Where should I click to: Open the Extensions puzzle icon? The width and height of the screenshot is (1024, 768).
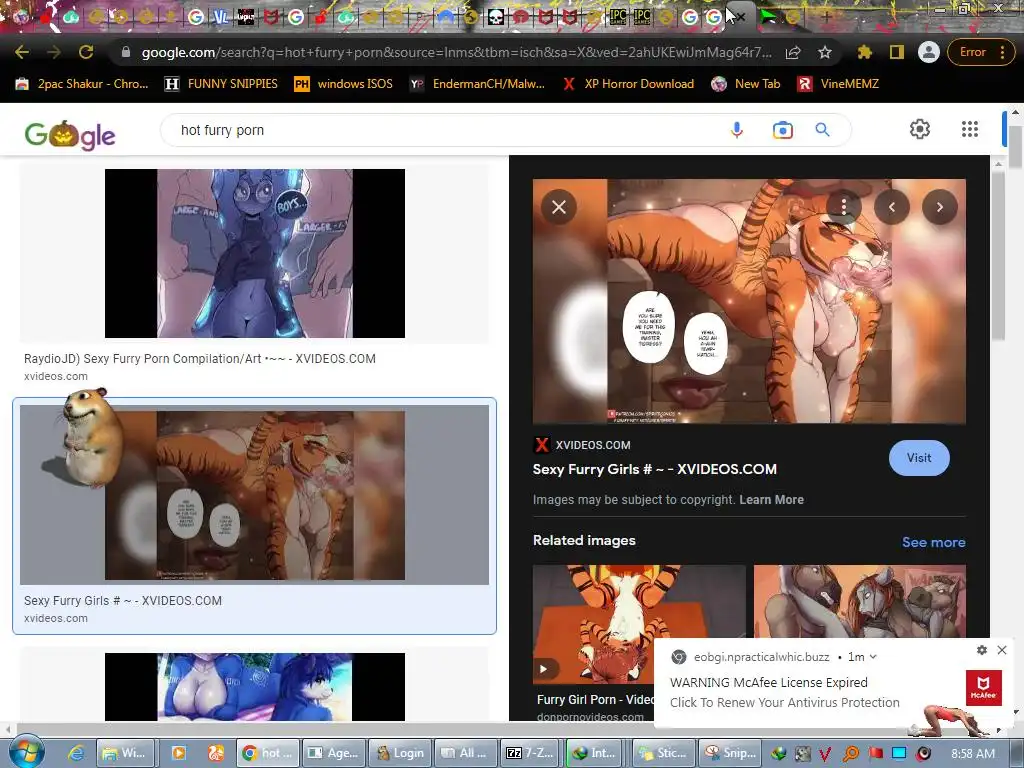pyautogui.click(x=865, y=52)
